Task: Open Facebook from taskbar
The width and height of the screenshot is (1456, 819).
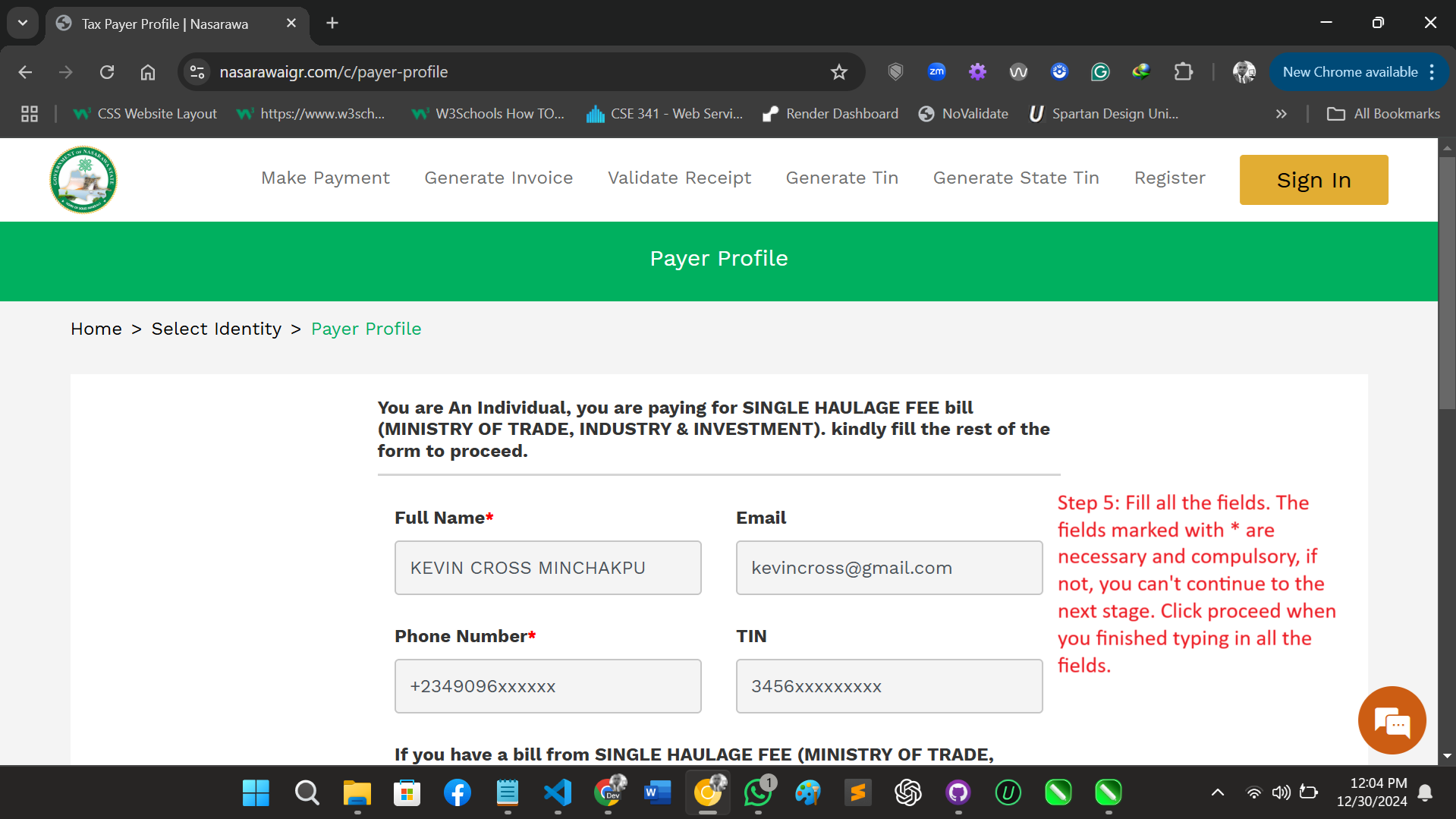Action: tap(458, 793)
